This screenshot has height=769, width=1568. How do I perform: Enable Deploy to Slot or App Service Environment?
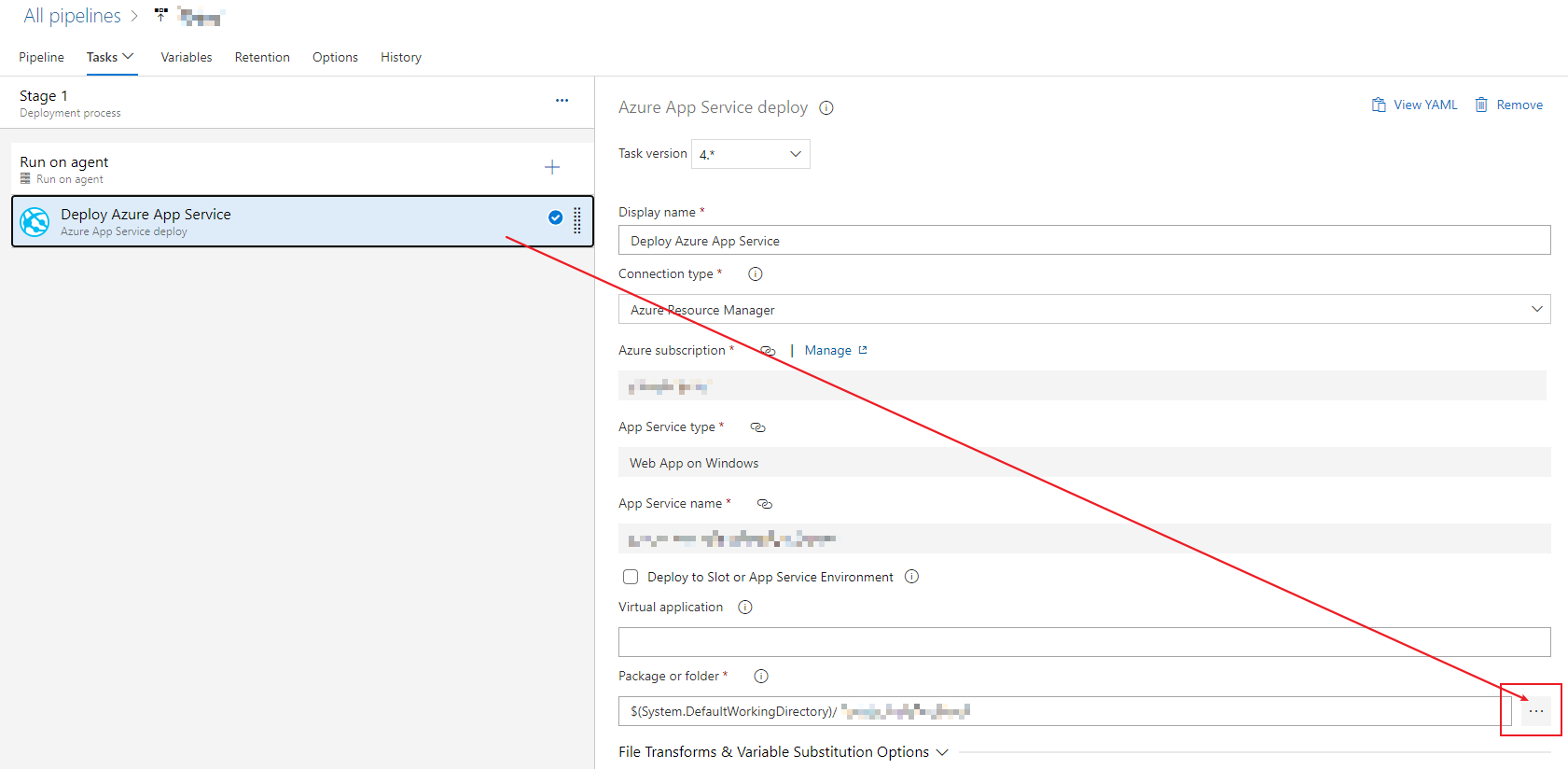(x=631, y=577)
